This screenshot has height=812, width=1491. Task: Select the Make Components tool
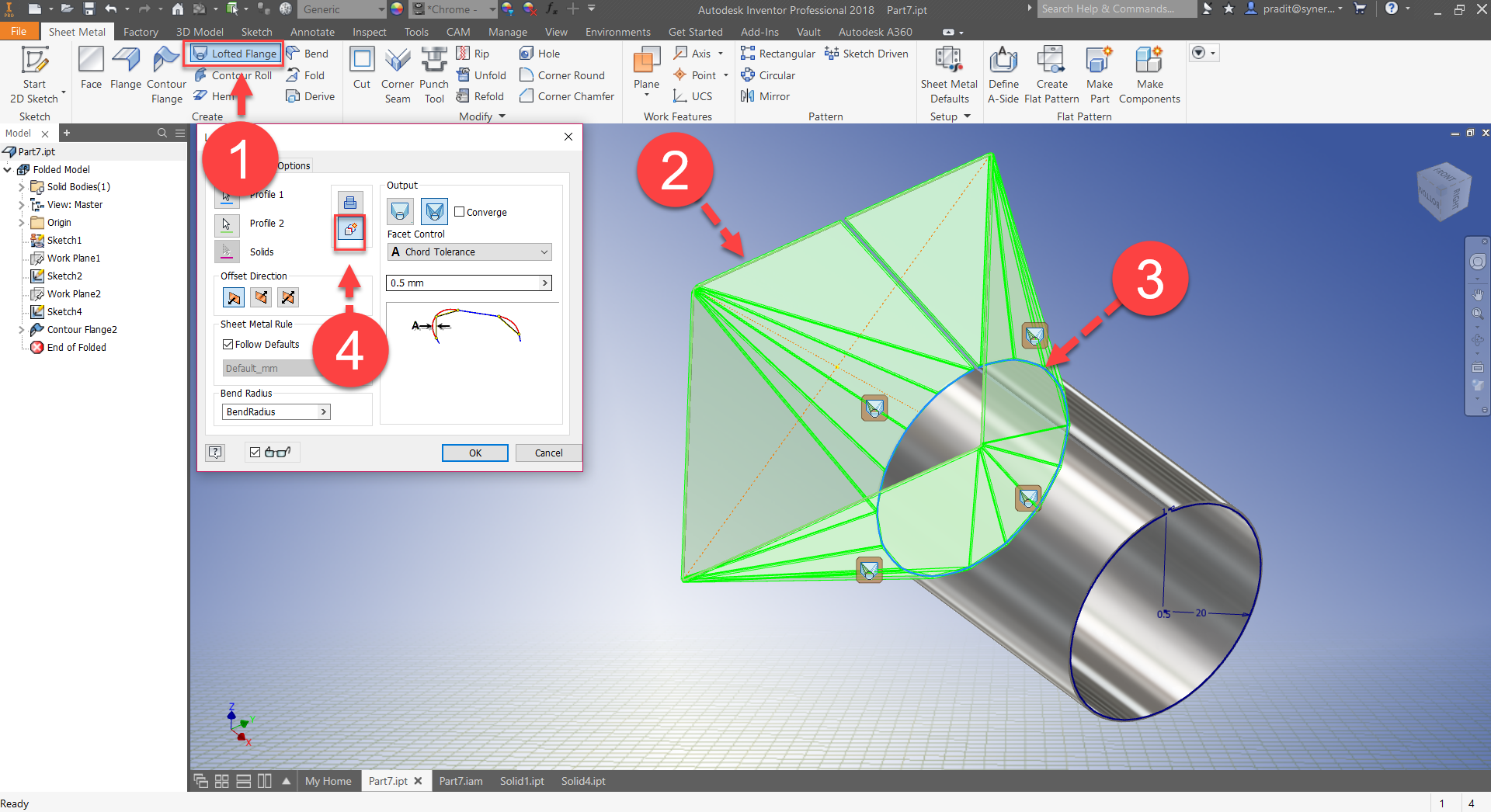pos(1149,74)
